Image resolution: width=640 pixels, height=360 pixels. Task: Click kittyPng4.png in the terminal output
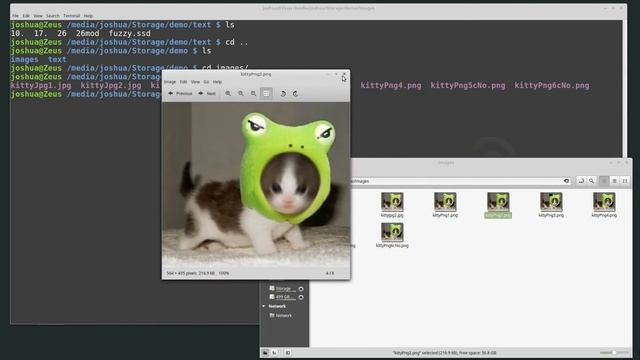pos(391,86)
